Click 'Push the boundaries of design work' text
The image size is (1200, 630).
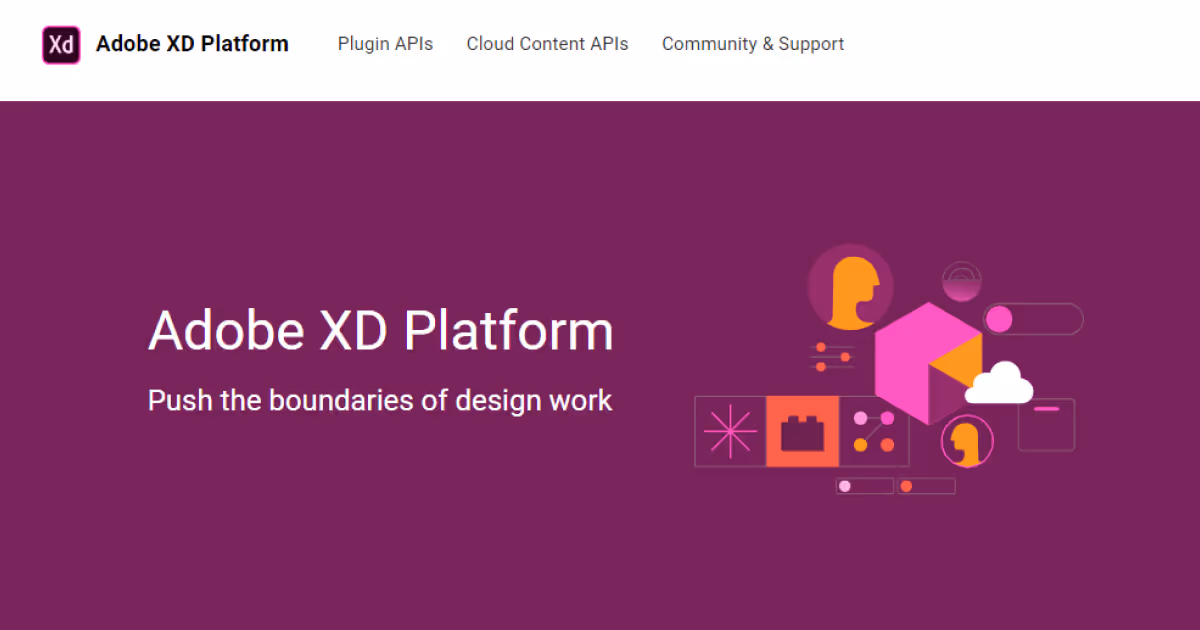(380, 400)
